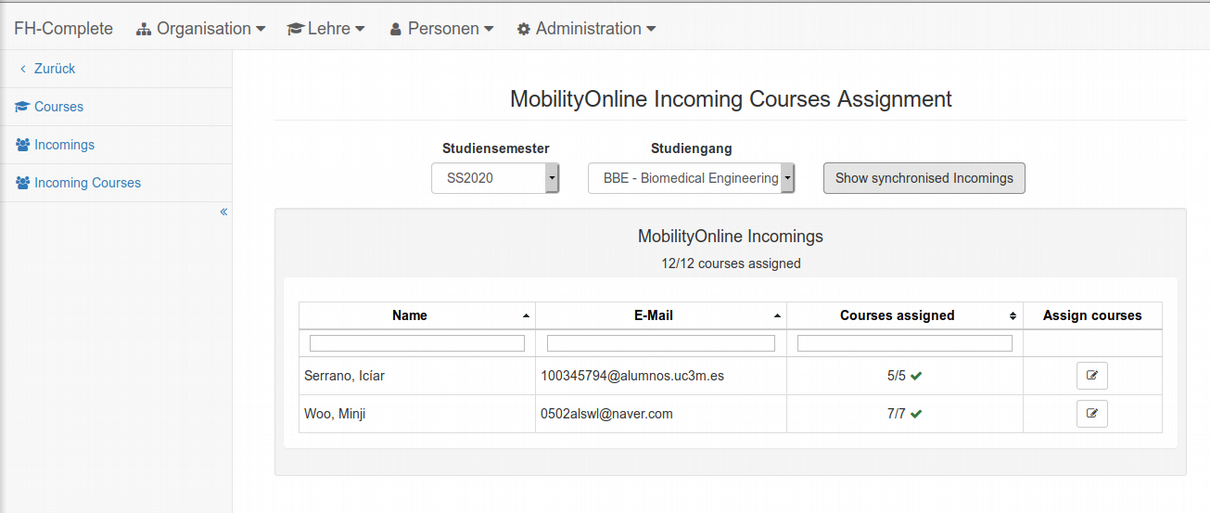
Task: Open the FH-Complete home link
Action: click(63, 29)
